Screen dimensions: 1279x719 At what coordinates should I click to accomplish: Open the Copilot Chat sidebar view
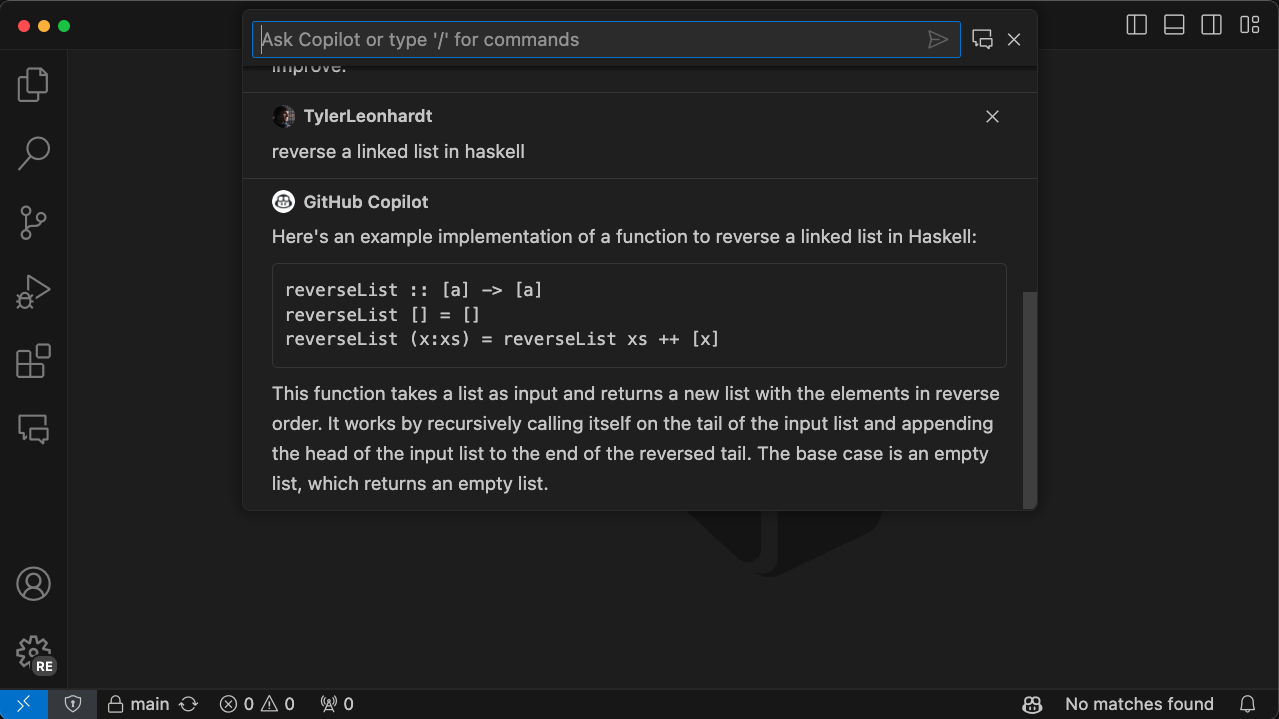click(33, 429)
